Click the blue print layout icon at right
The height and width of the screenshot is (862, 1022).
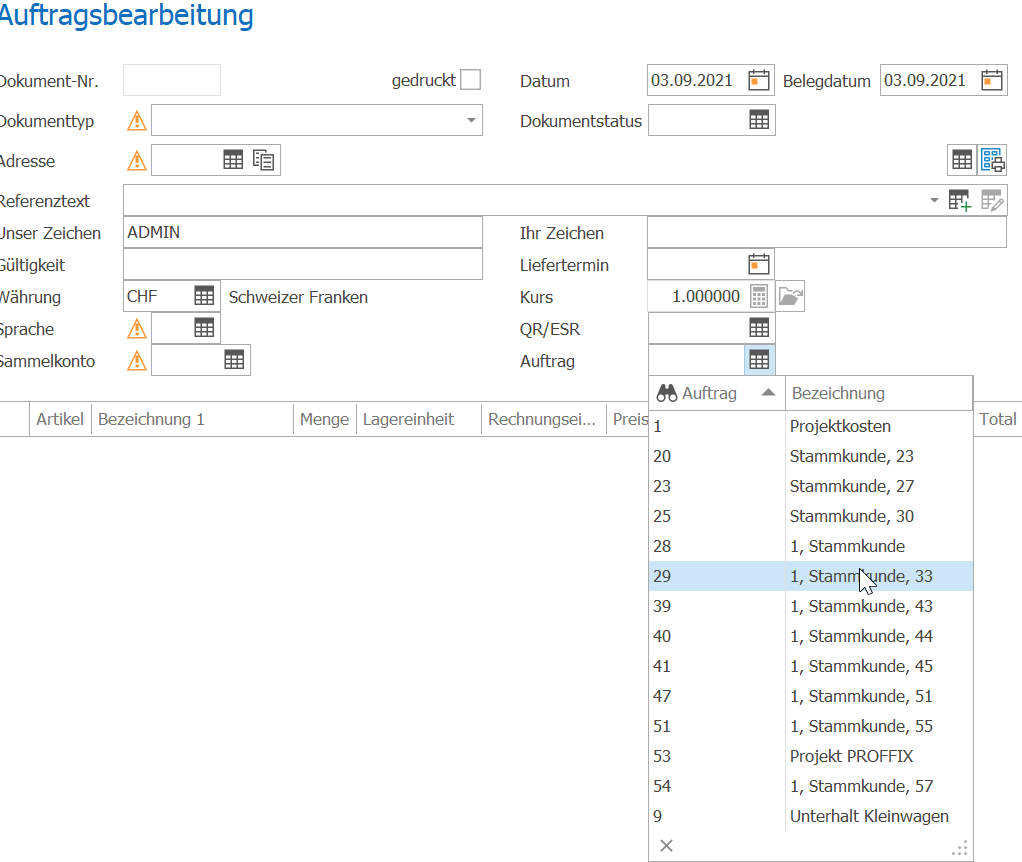tap(993, 160)
